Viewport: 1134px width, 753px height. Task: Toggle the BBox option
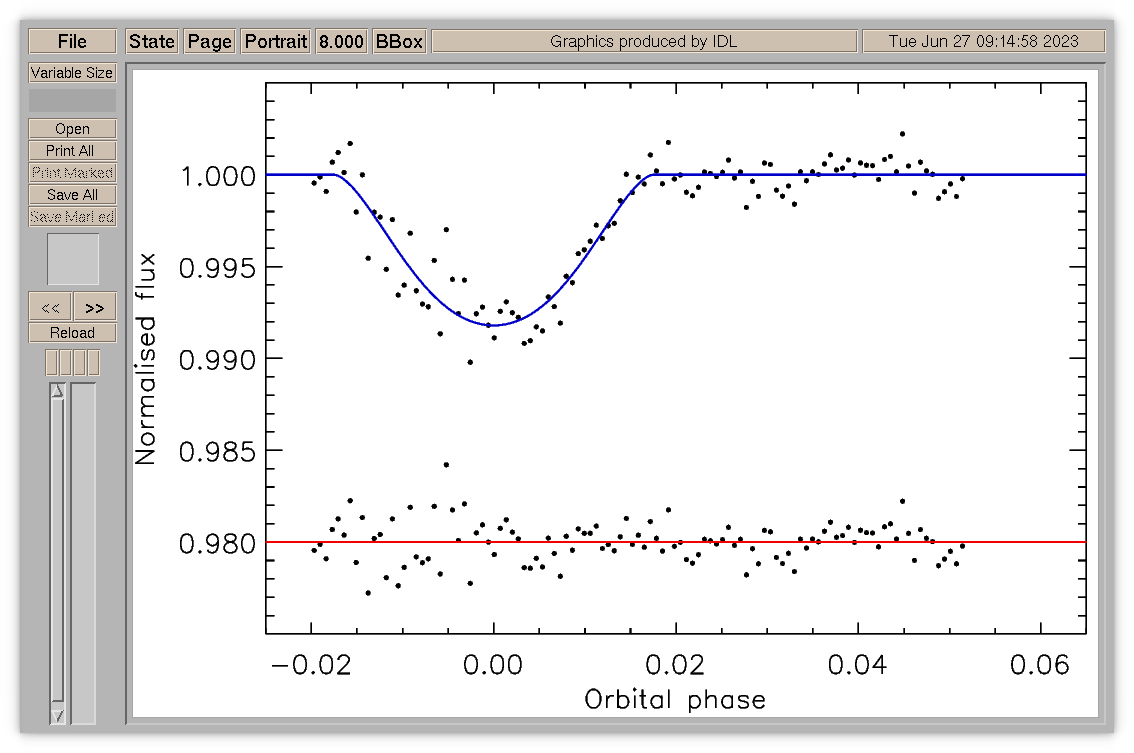click(x=399, y=41)
